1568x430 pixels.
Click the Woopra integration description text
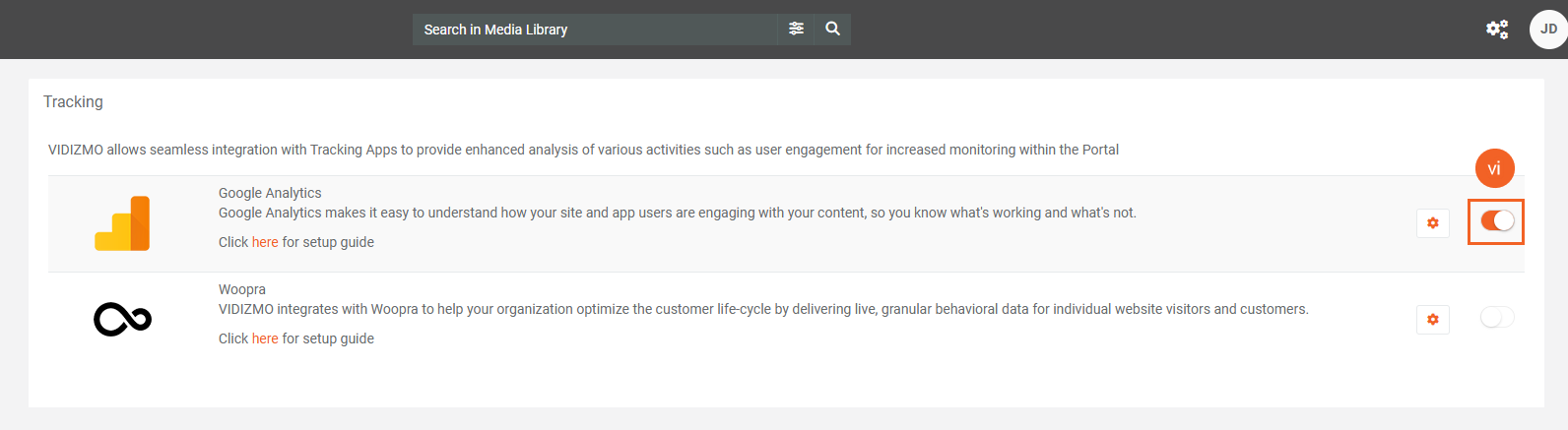pos(763,309)
